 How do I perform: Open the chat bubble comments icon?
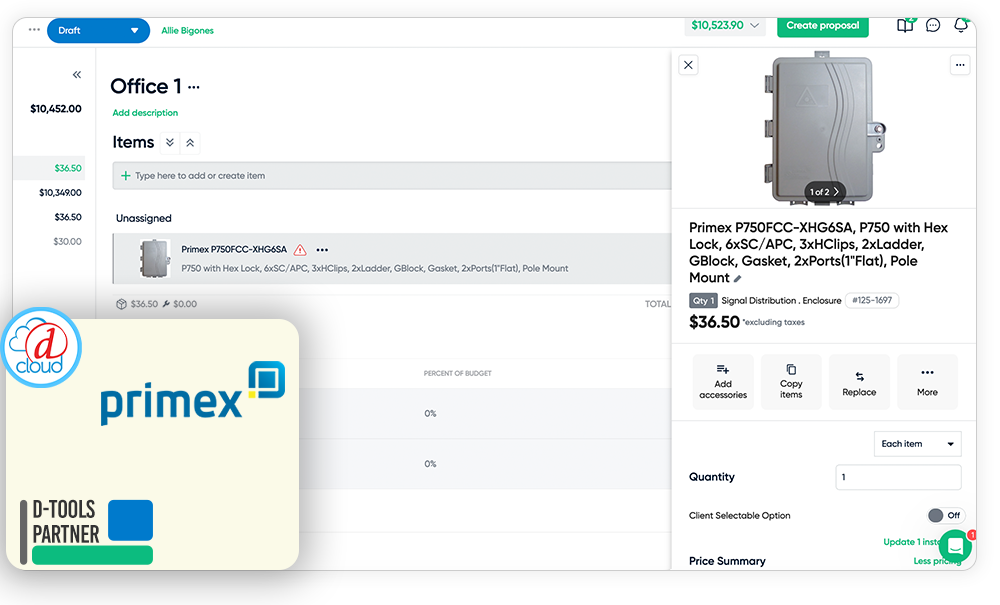932,26
